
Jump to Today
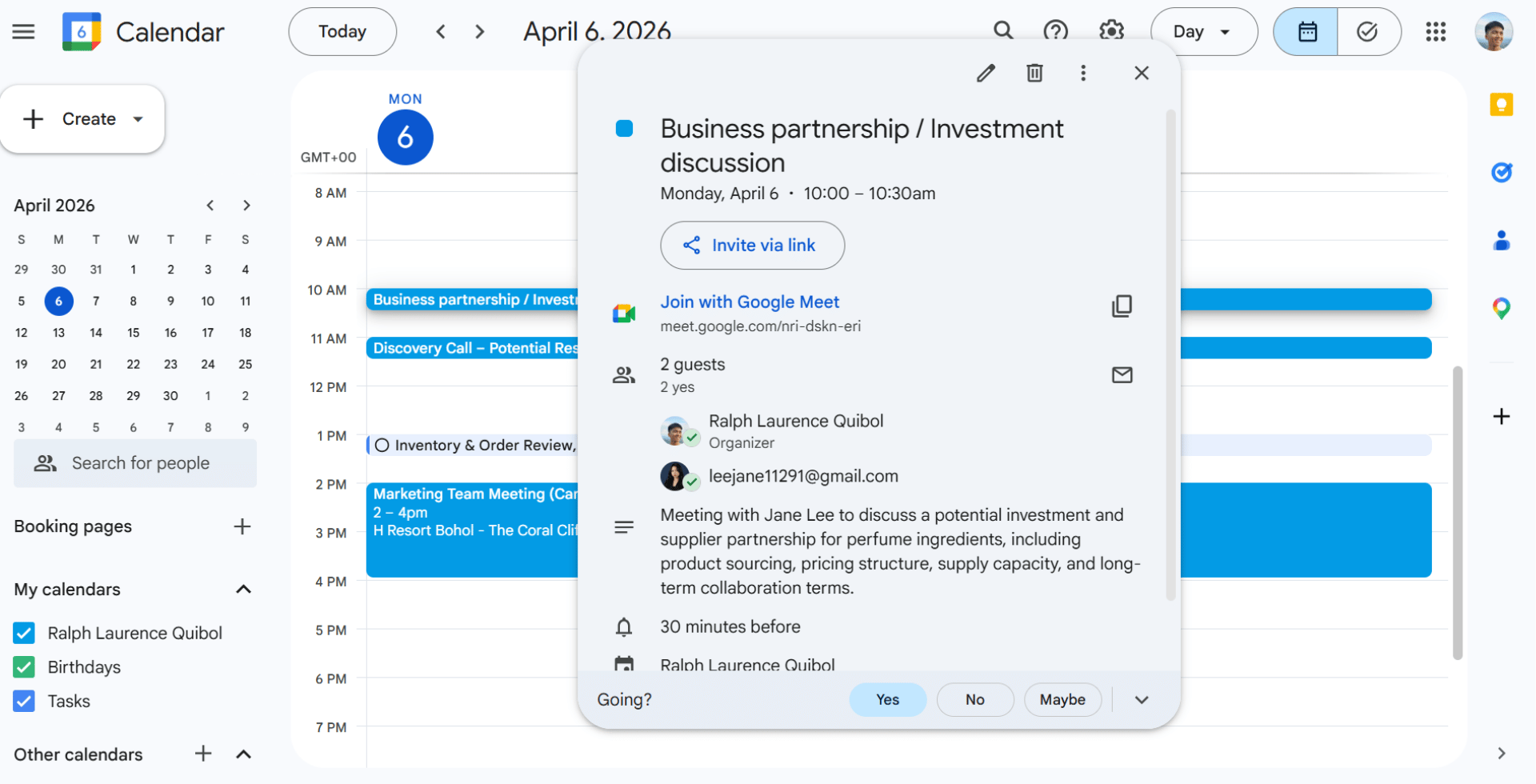(342, 32)
